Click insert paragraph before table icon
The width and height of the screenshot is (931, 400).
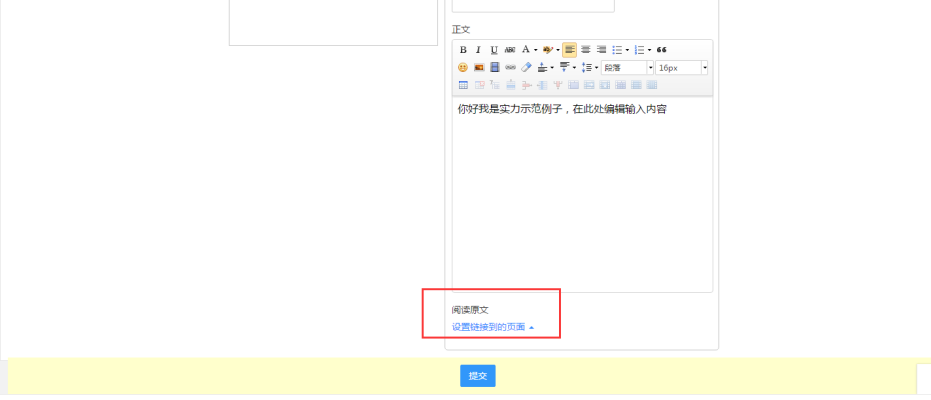coord(495,85)
